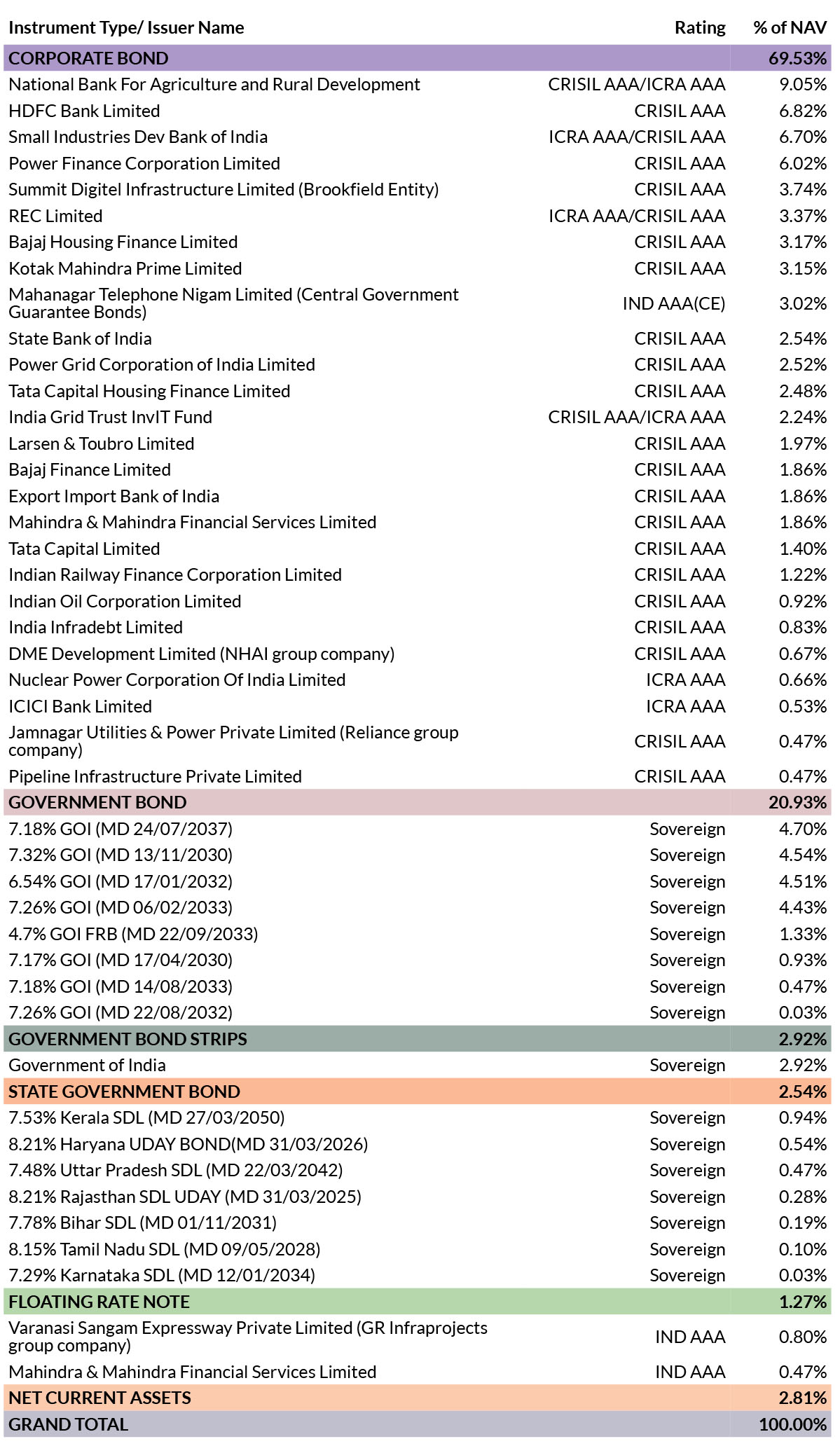The image size is (840, 1446).
Task: Select the ICICI Bank Limited row
Action: point(418,706)
